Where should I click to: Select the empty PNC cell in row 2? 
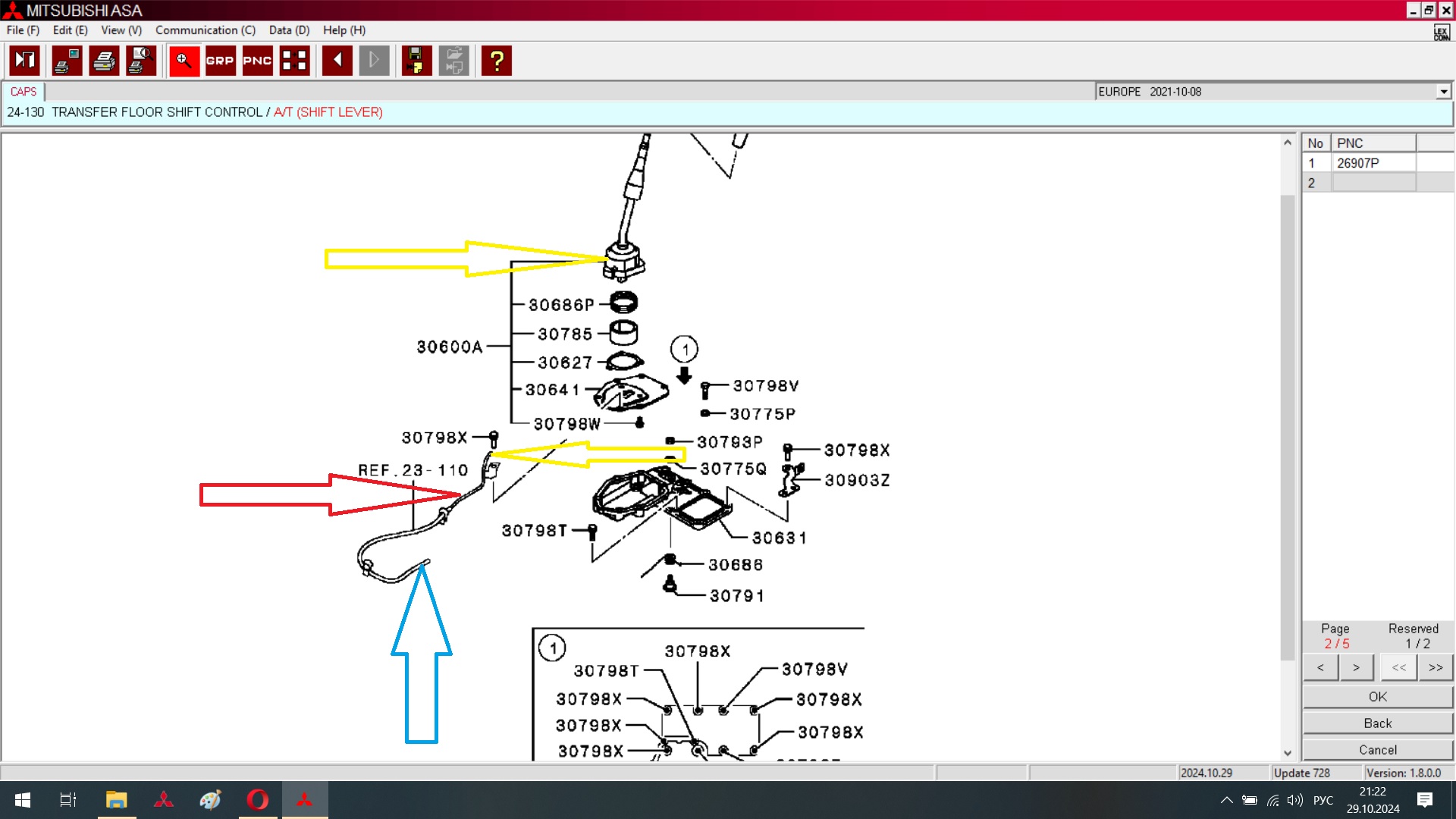pyautogui.click(x=1373, y=183)
